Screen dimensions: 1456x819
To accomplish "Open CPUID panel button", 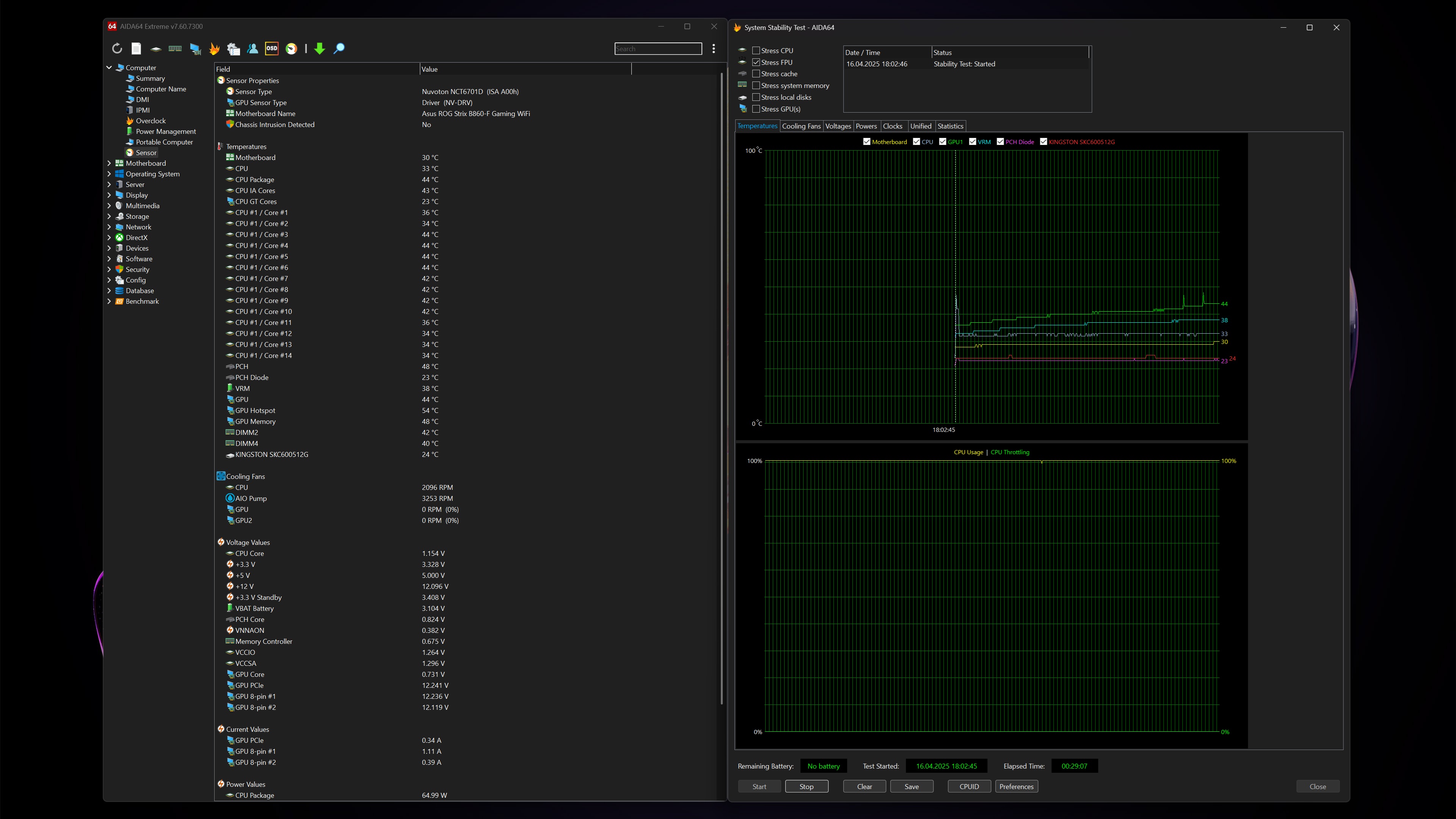I will [969, 787].
